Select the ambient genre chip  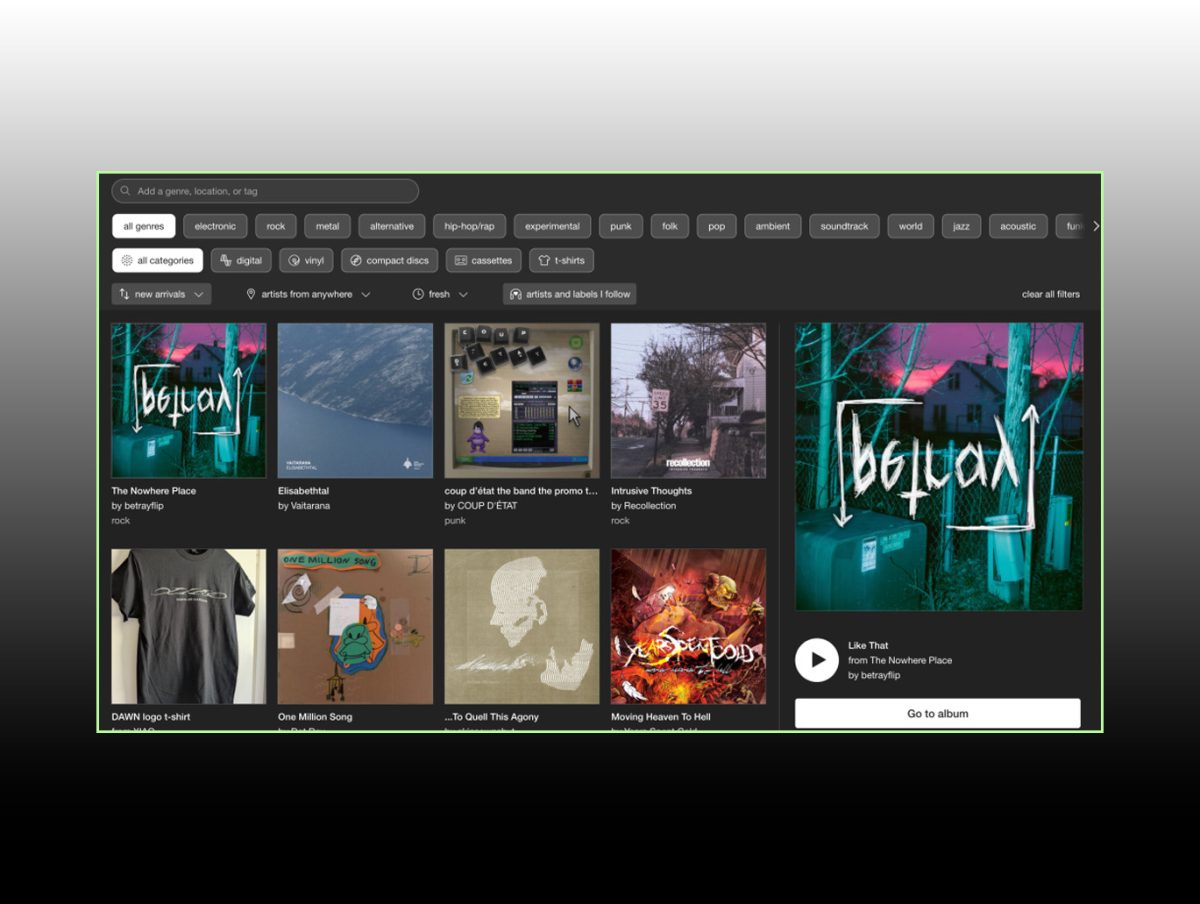tap(773, 226)
